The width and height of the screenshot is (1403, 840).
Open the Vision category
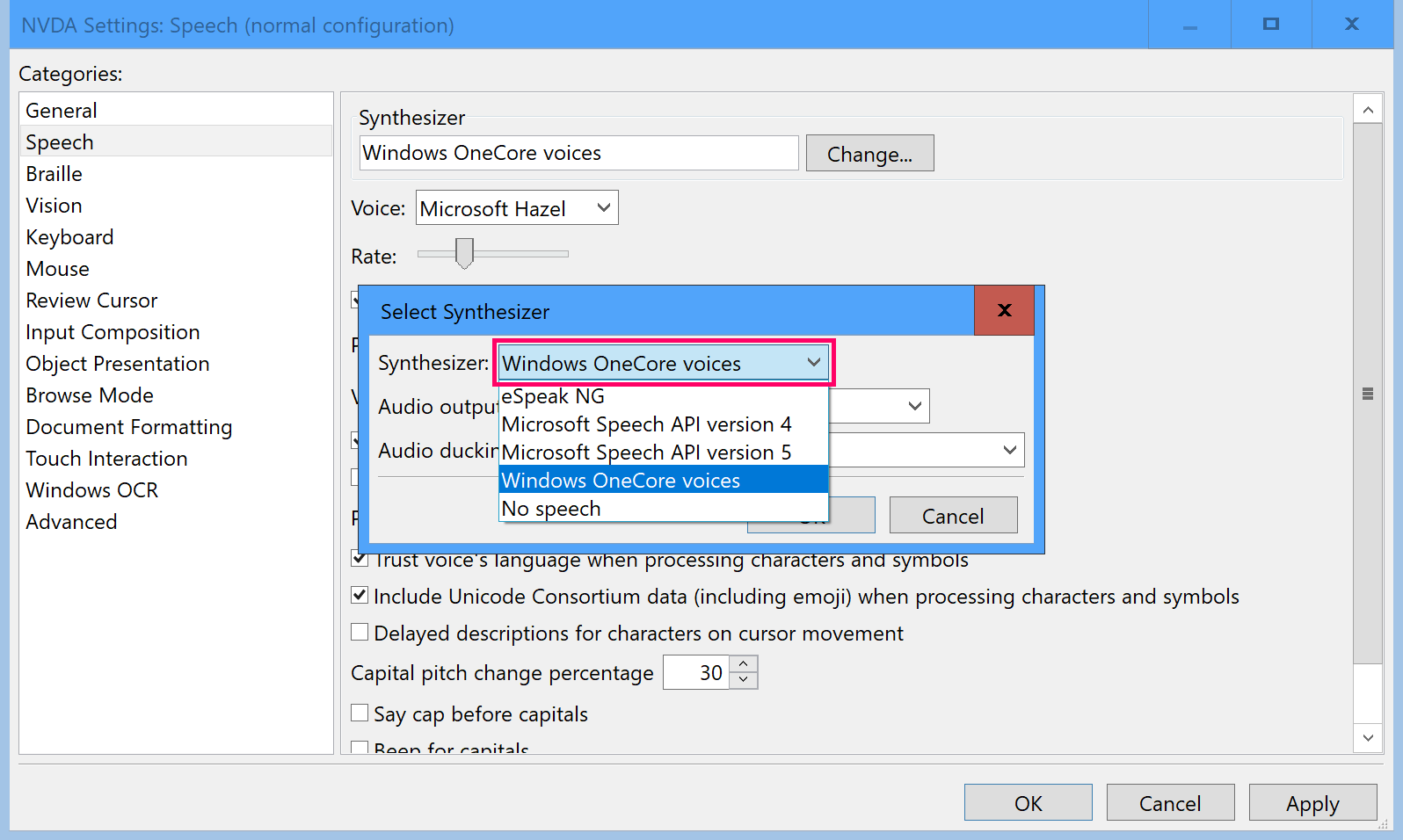click(x=176, y=205)
